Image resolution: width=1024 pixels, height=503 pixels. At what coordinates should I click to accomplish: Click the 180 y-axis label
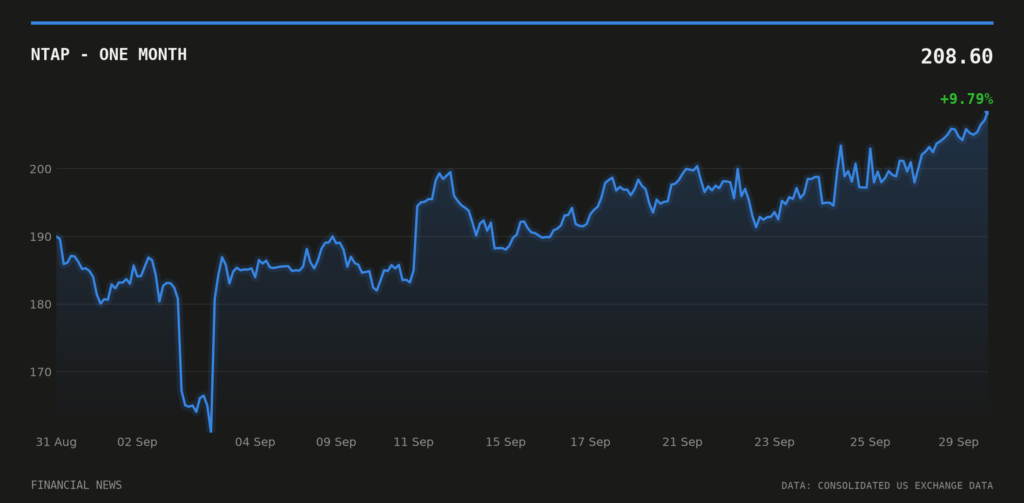point(41,304)
